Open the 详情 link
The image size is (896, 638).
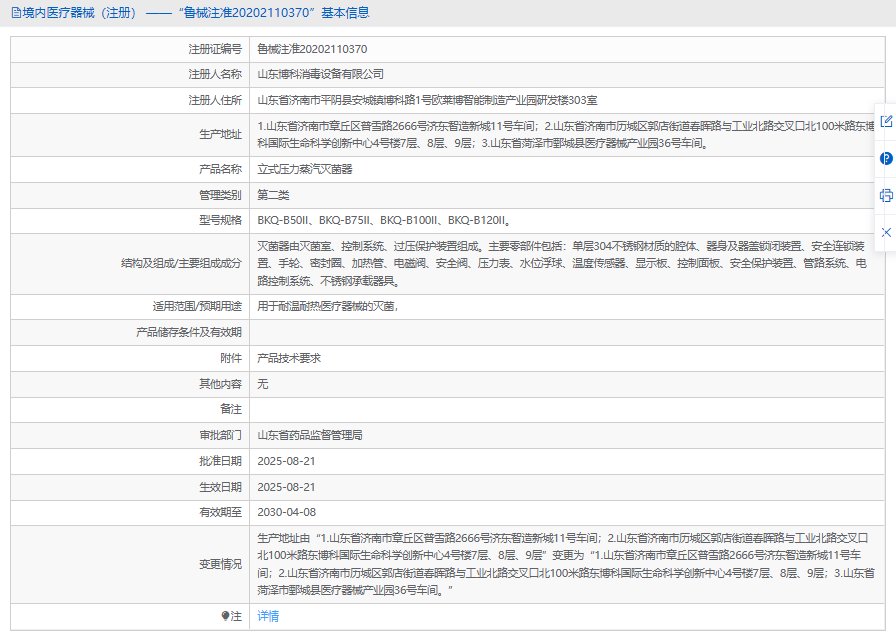click(x=268, y=616)
